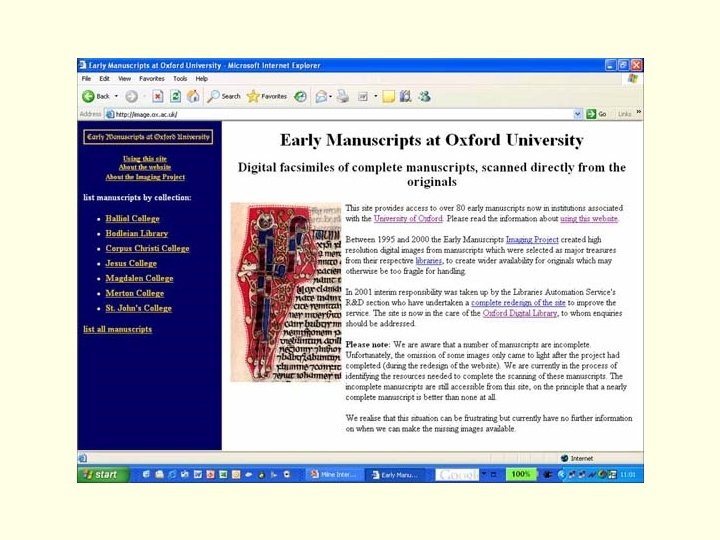Open the Balliol College collection
This screenshot has width=720, height=540.
[x=132, y=219]
